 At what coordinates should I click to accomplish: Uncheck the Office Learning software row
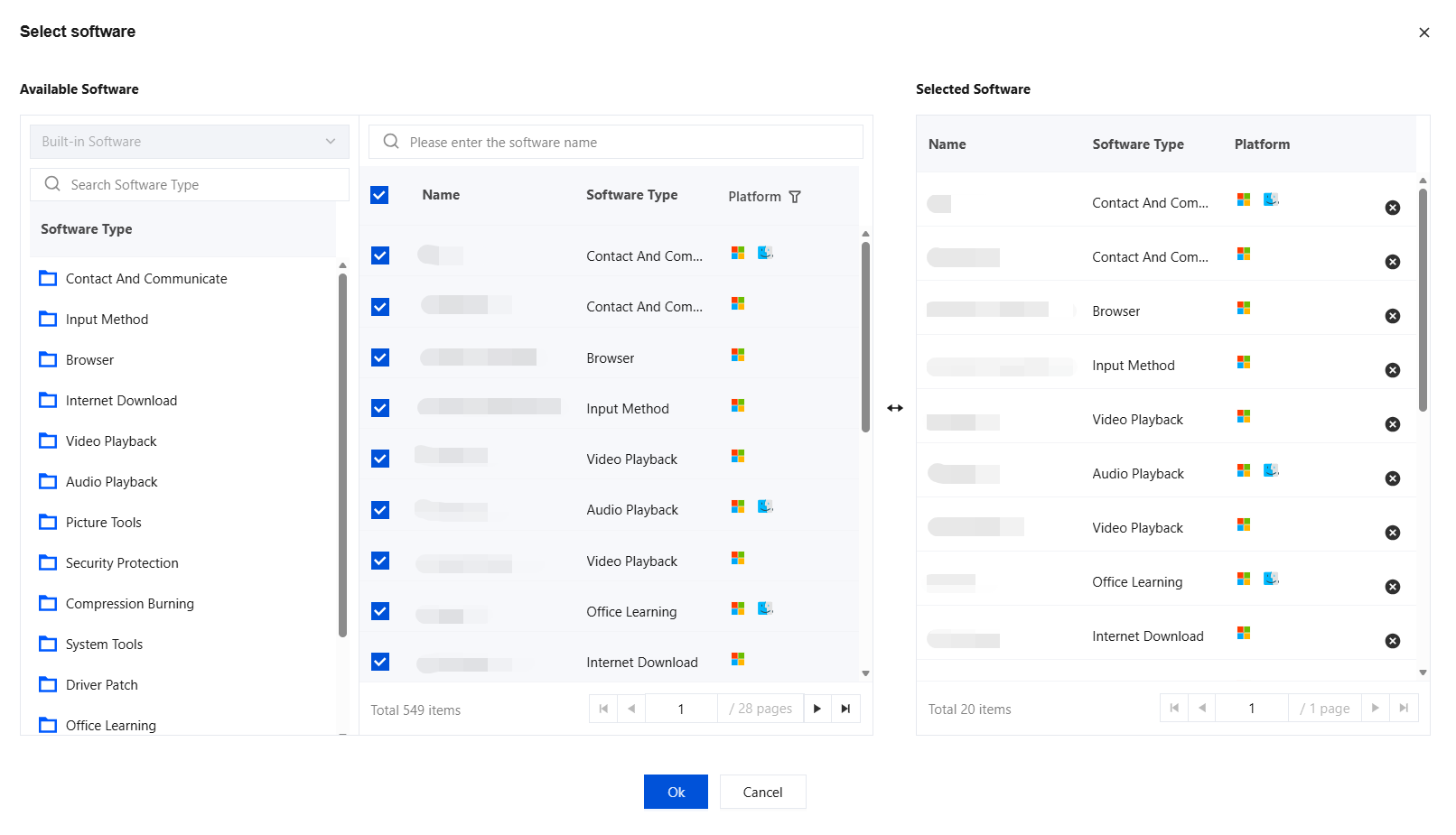pyautogui.click(x=380, y=611)
